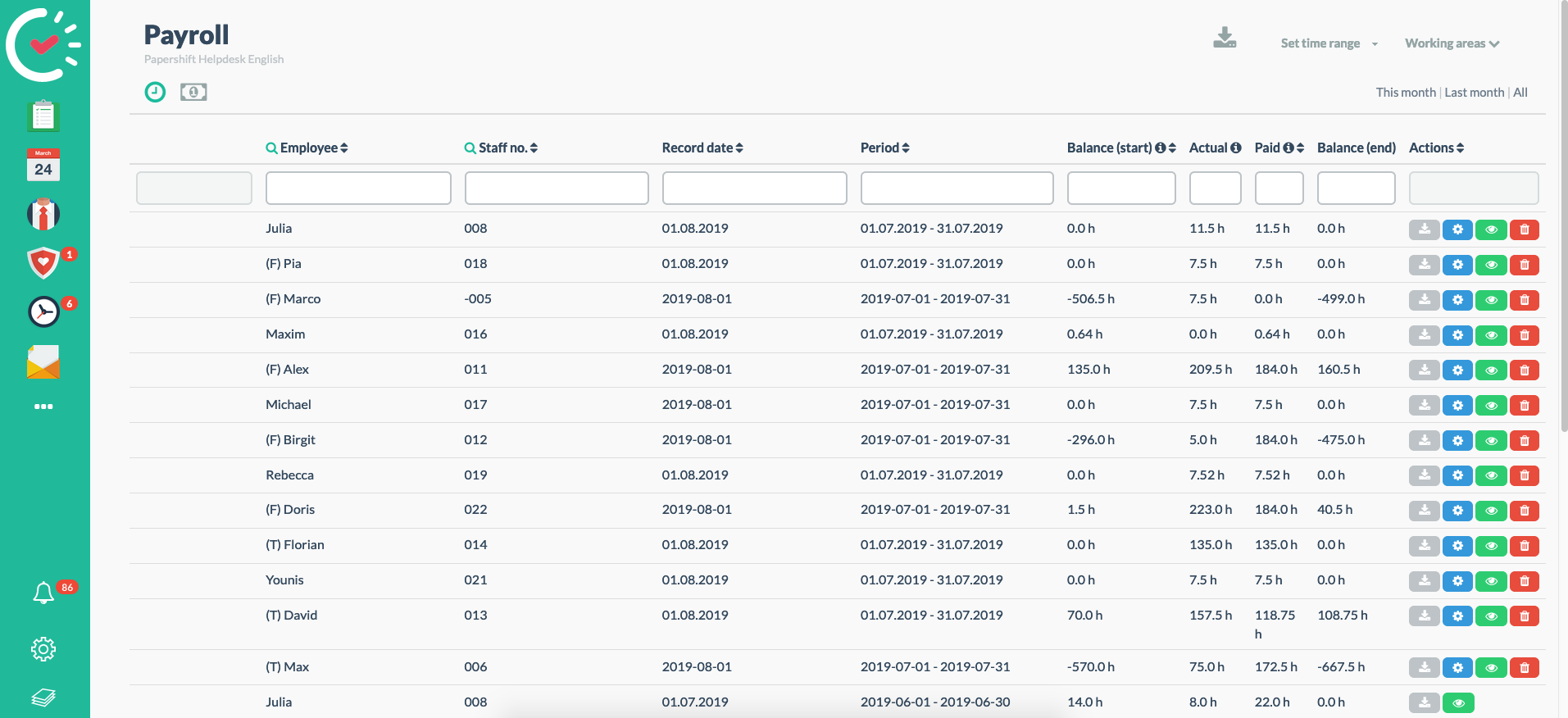Toggle visibility eye for Michael record
This screenshot has height=718, width=1568.
pyautogui.click(x=1491, y=406)
